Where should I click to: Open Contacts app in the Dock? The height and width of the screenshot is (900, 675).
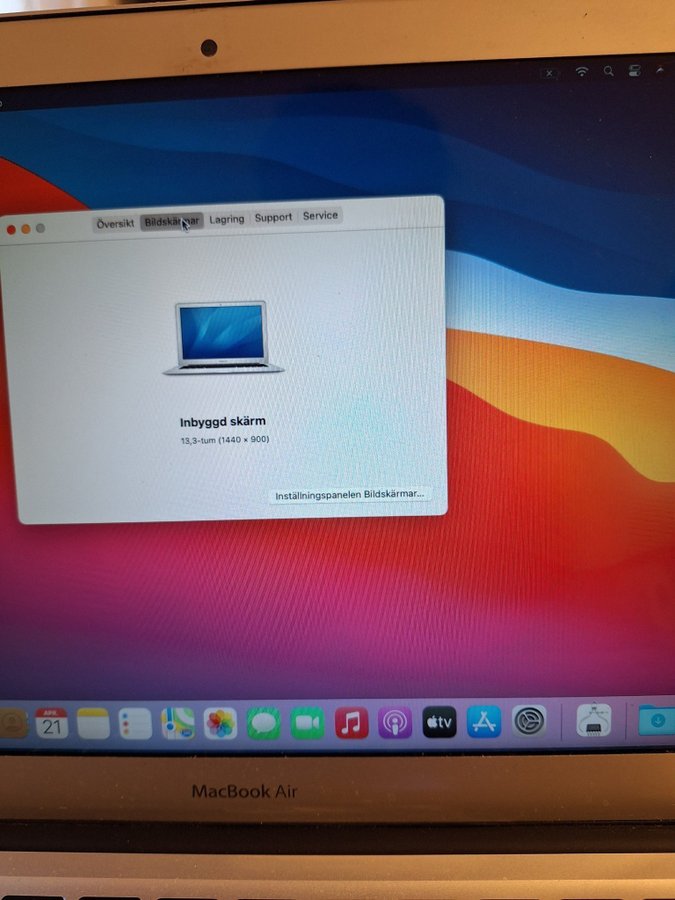coord(13,724)
